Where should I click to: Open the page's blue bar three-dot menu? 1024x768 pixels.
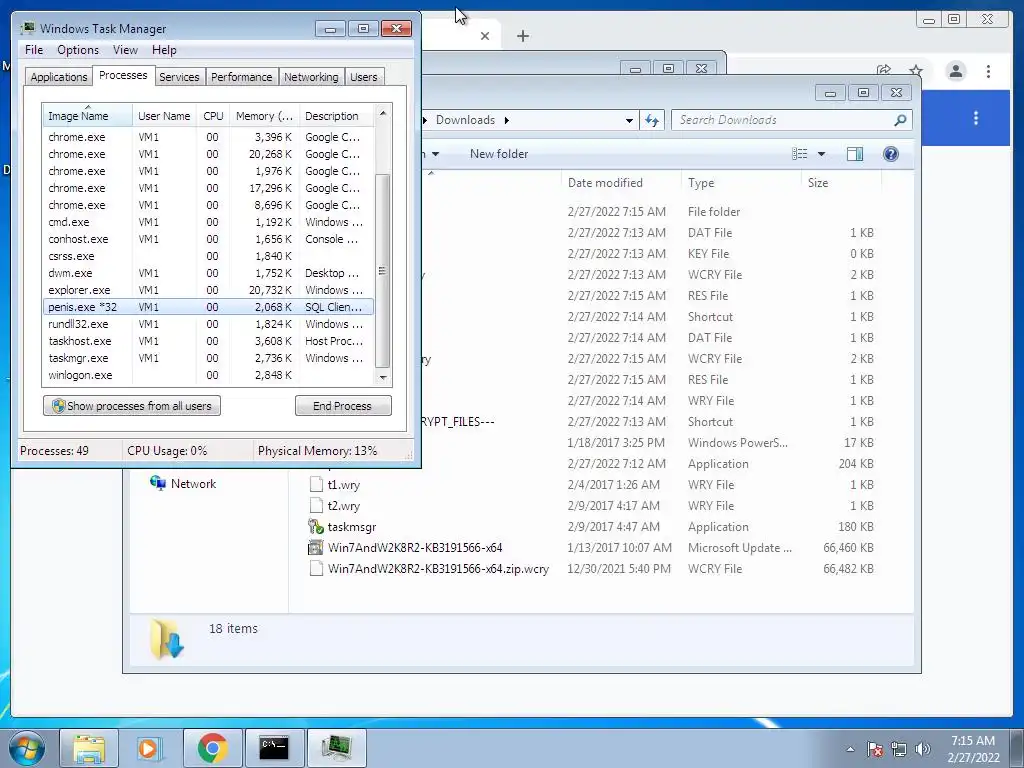976,118
